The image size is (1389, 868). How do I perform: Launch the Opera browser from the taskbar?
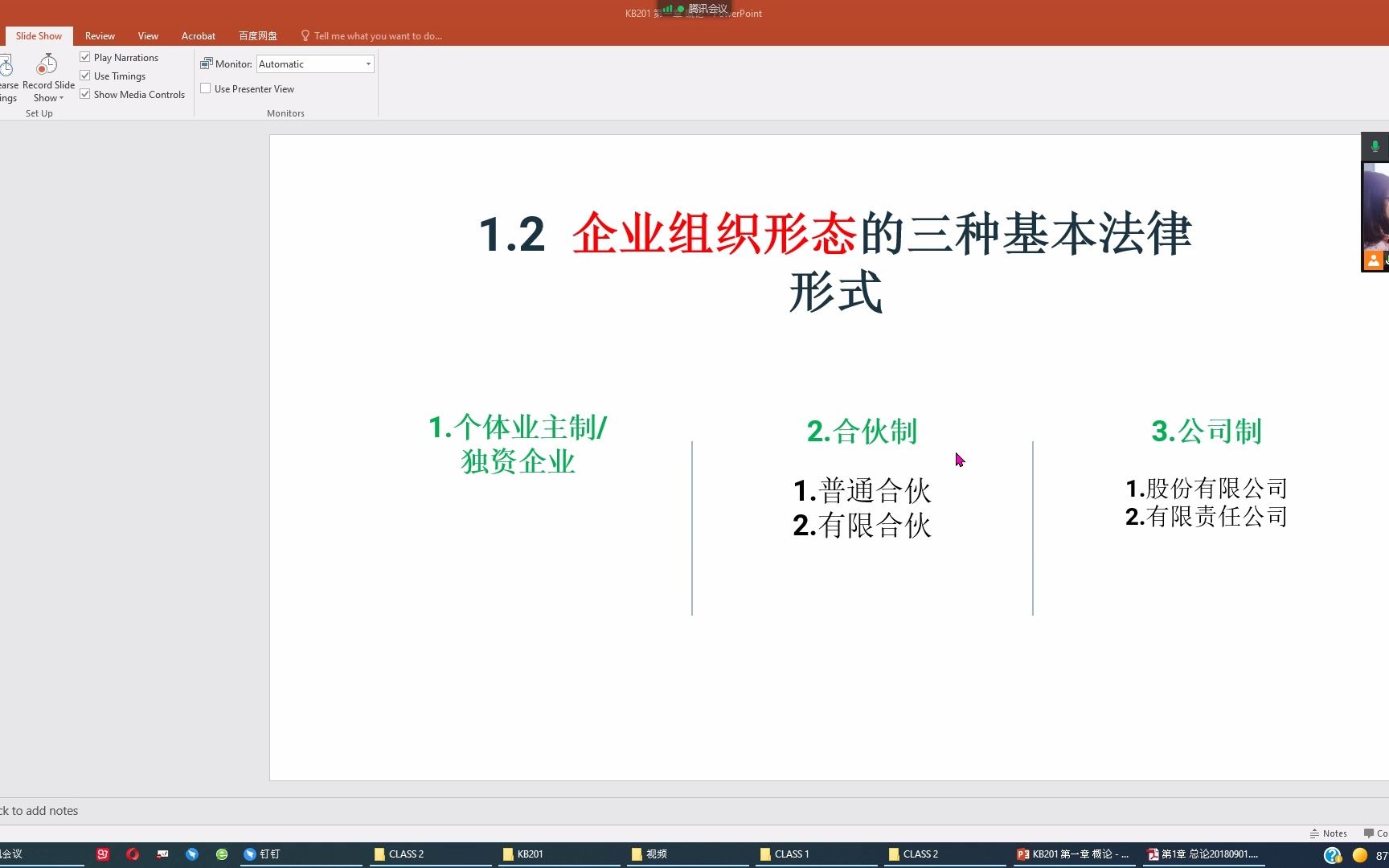tap(133, 854)
